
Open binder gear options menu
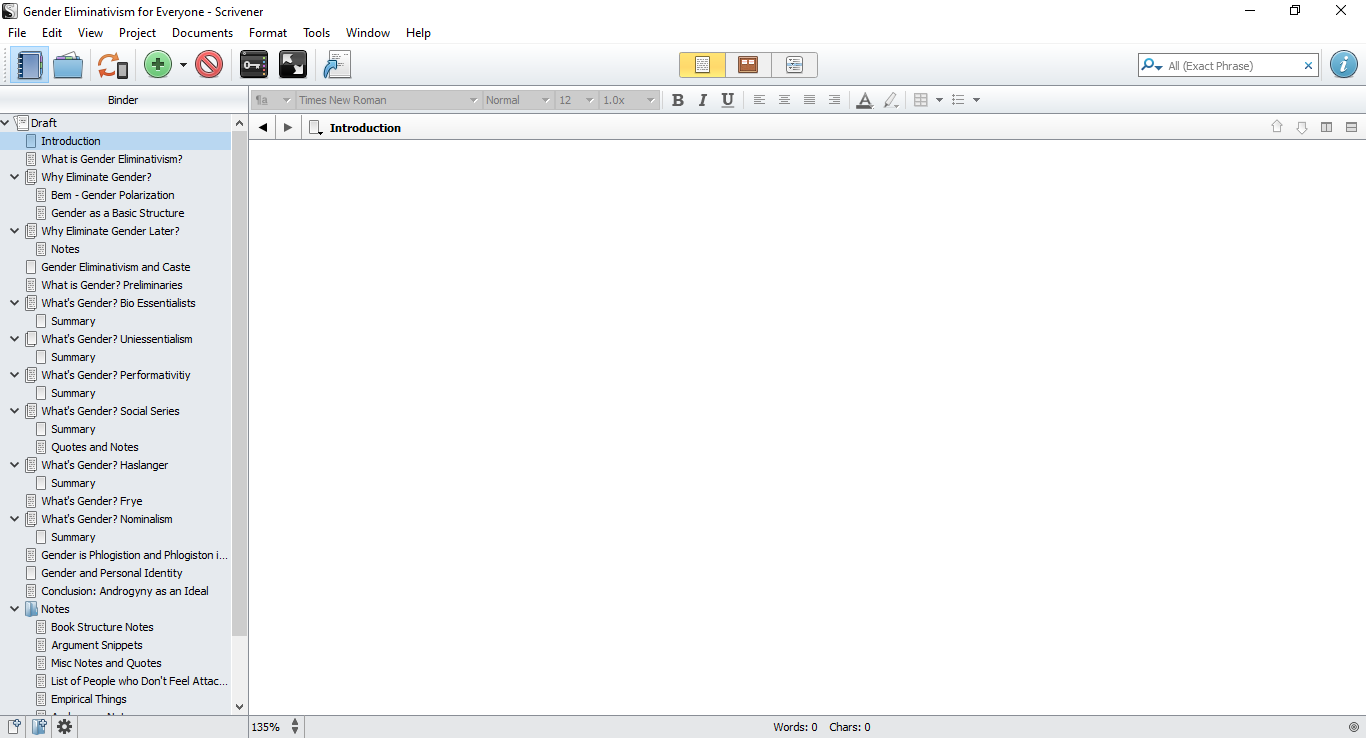pos(65,727)
